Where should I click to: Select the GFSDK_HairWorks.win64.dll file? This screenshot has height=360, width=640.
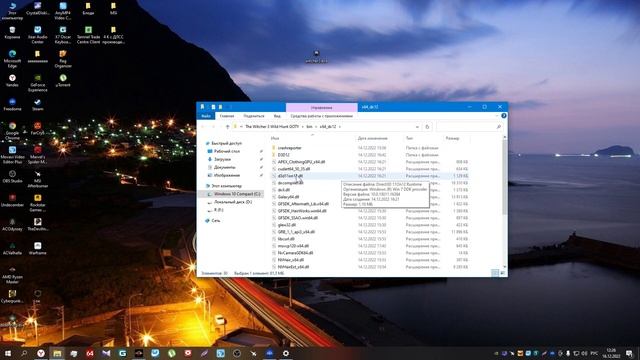click(x=302, y=211)
